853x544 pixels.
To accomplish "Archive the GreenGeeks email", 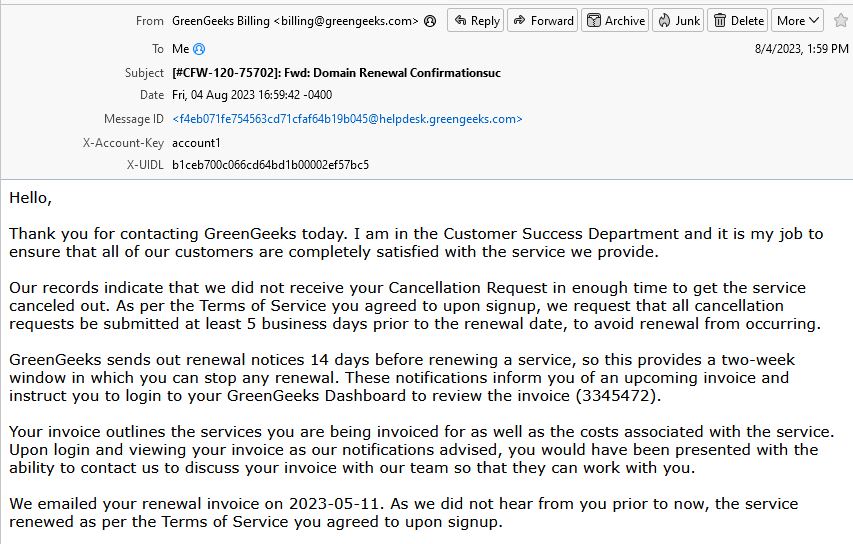I will point(615,21).
